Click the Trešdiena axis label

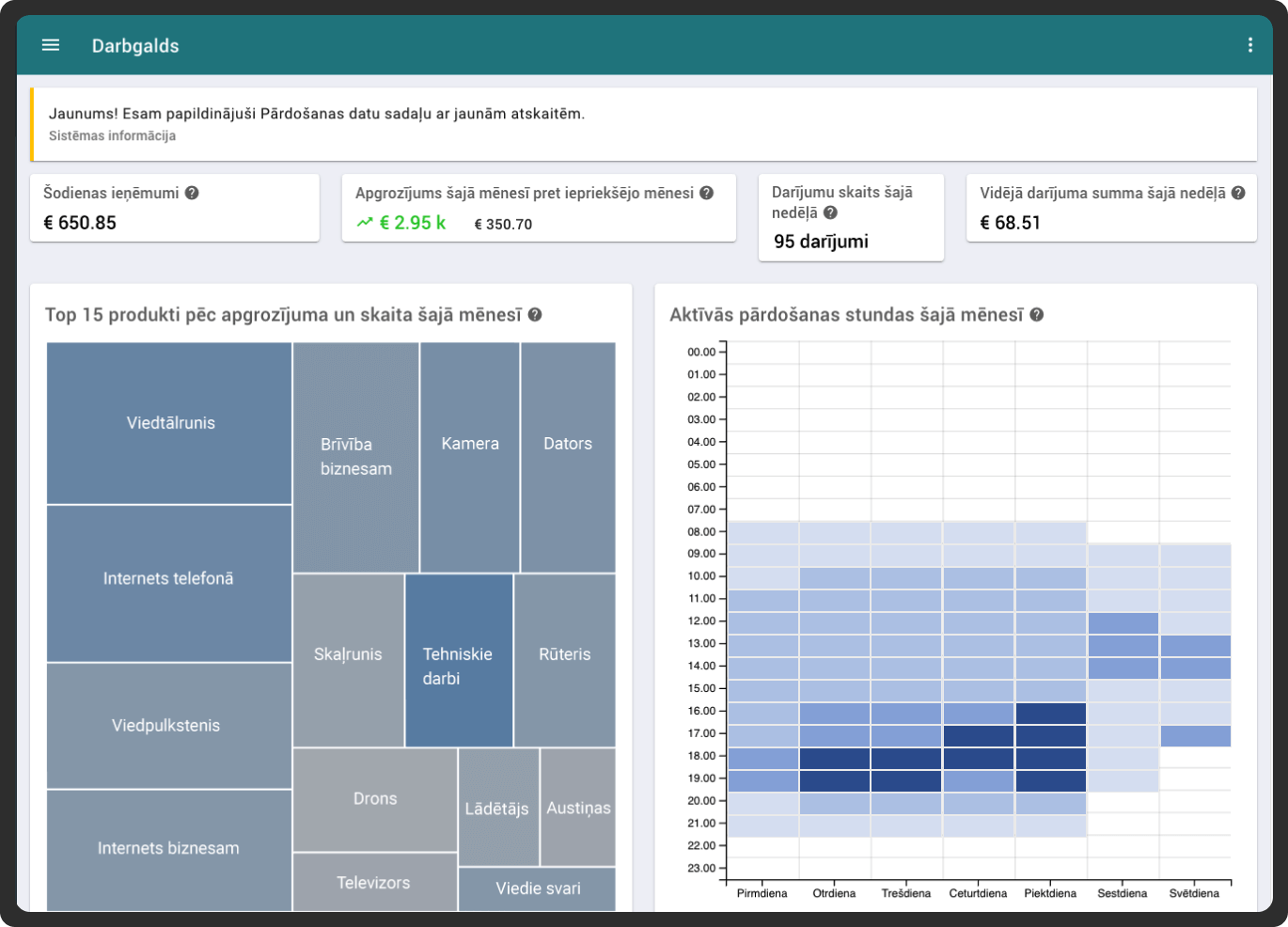pyautogui.click(x=906, y=893)
